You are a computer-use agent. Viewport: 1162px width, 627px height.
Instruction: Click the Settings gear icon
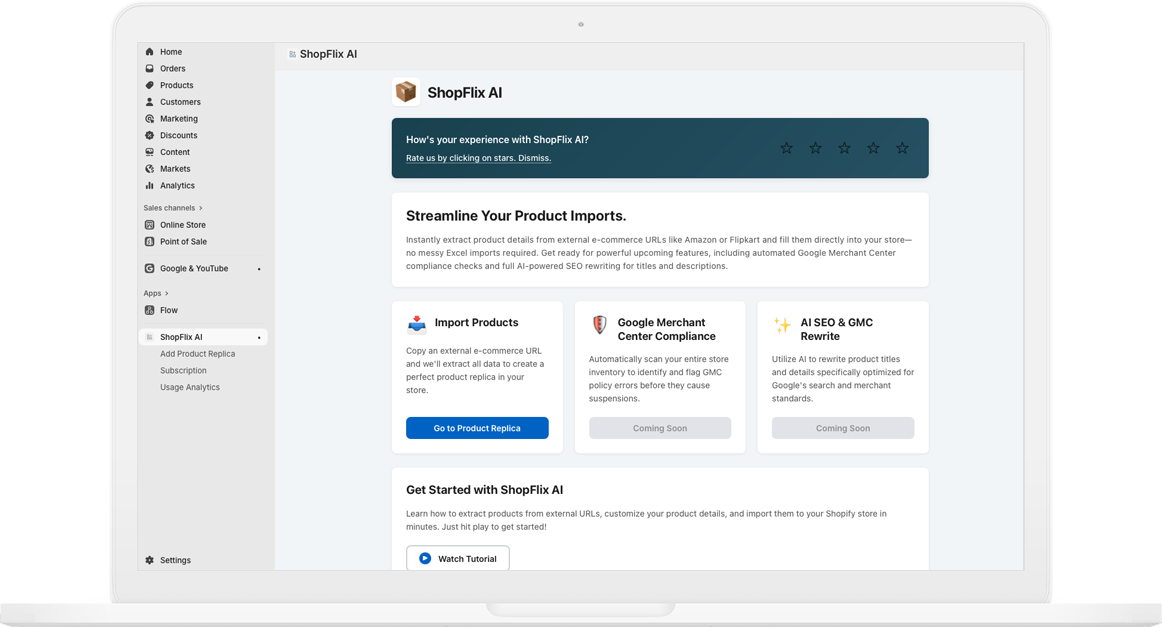coord(149,560)
